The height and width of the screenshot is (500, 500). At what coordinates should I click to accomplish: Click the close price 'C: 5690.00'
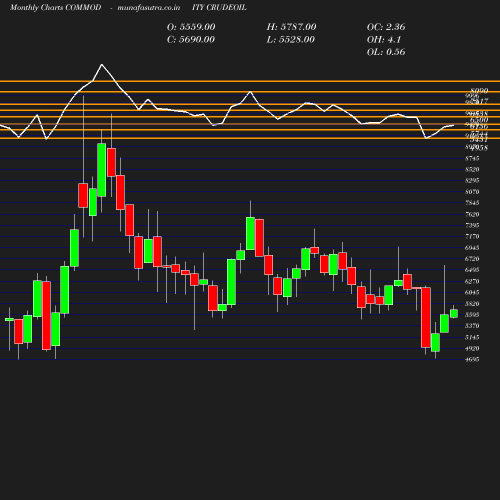[191, 40]
